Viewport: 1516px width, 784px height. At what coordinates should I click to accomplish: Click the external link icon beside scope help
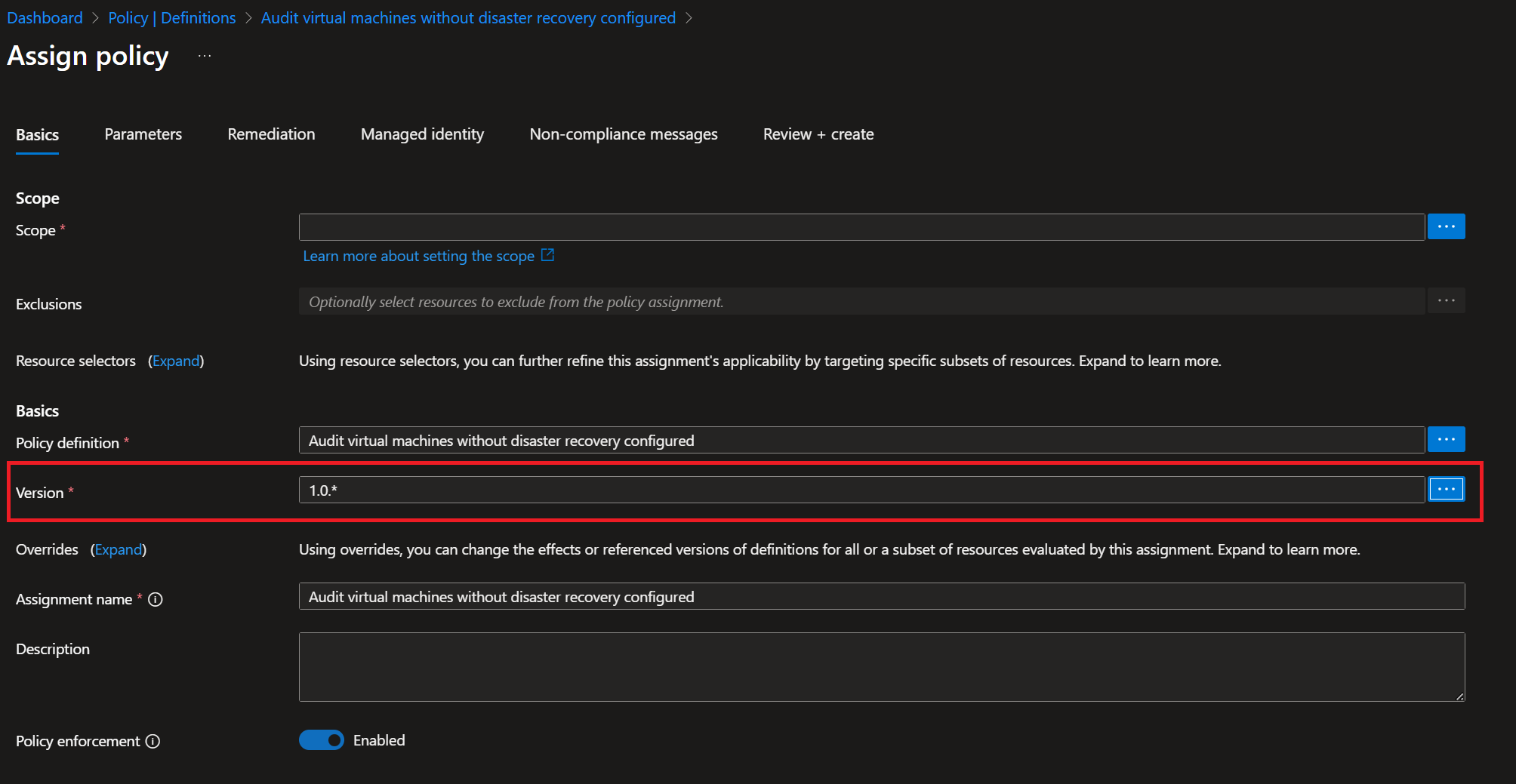coord(547,255)
